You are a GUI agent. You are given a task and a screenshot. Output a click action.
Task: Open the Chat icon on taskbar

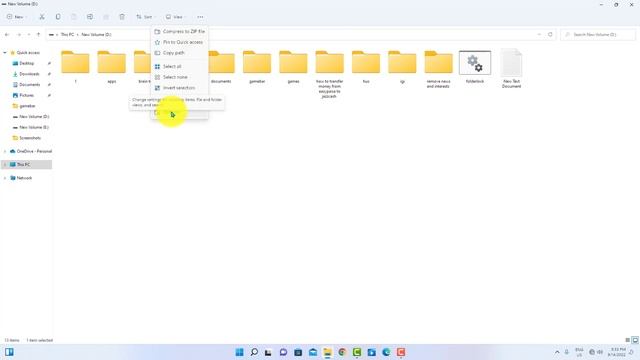283,352
